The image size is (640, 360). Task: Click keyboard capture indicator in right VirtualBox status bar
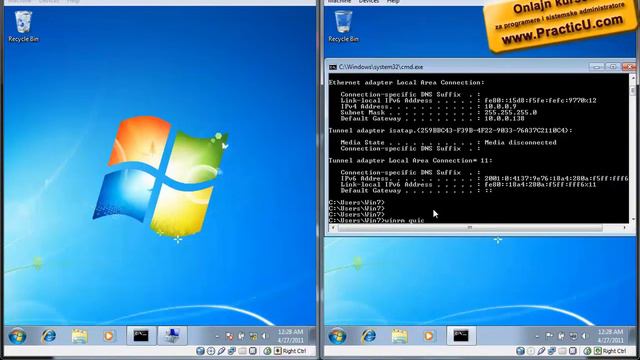point(598,351)
